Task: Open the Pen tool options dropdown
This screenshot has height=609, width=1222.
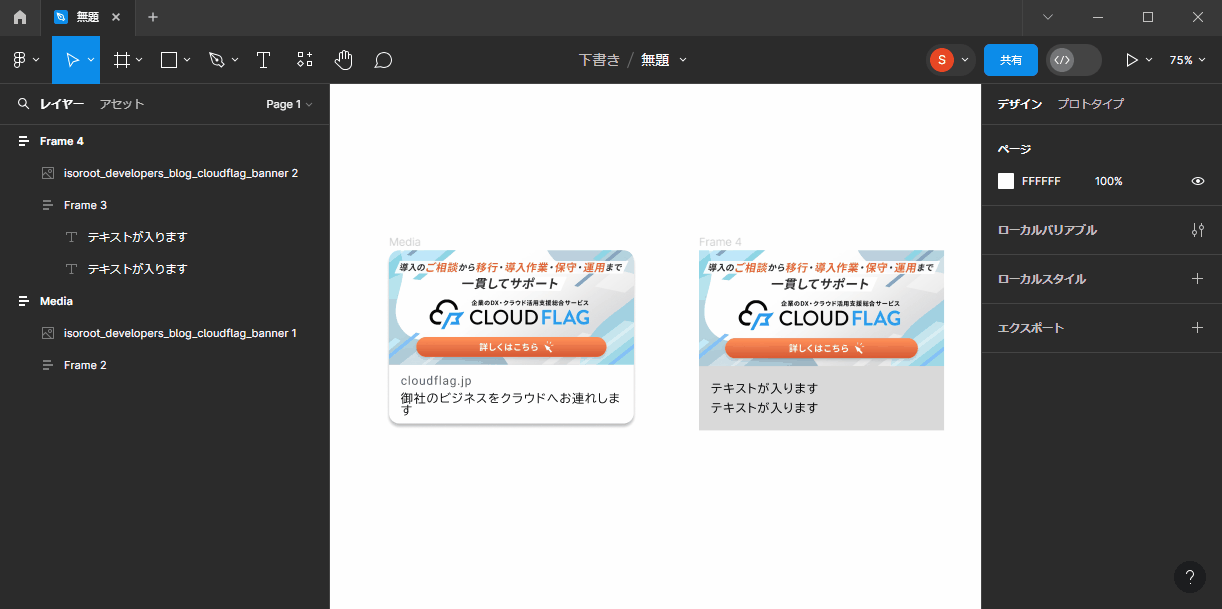Action: [x=235, y=60]
